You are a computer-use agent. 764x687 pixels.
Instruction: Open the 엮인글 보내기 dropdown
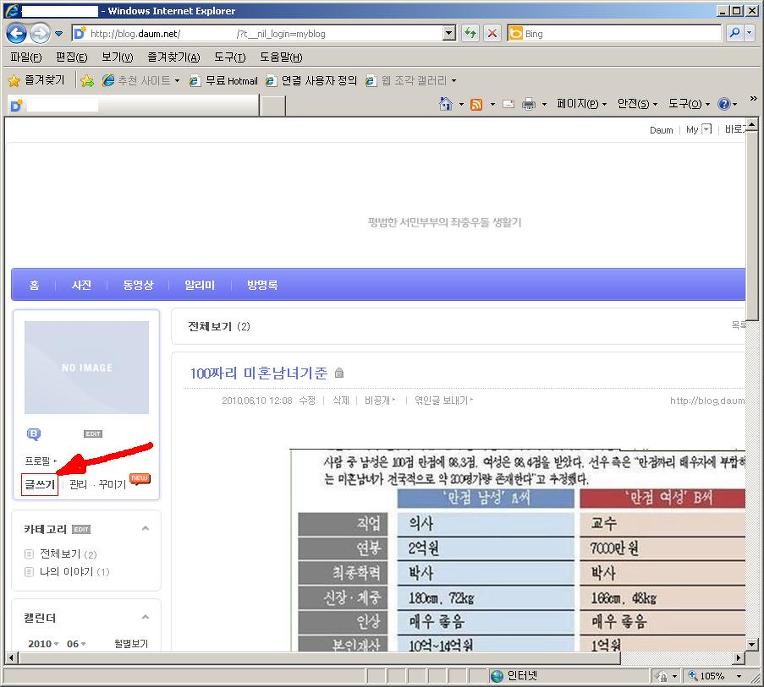click(443, 401)
